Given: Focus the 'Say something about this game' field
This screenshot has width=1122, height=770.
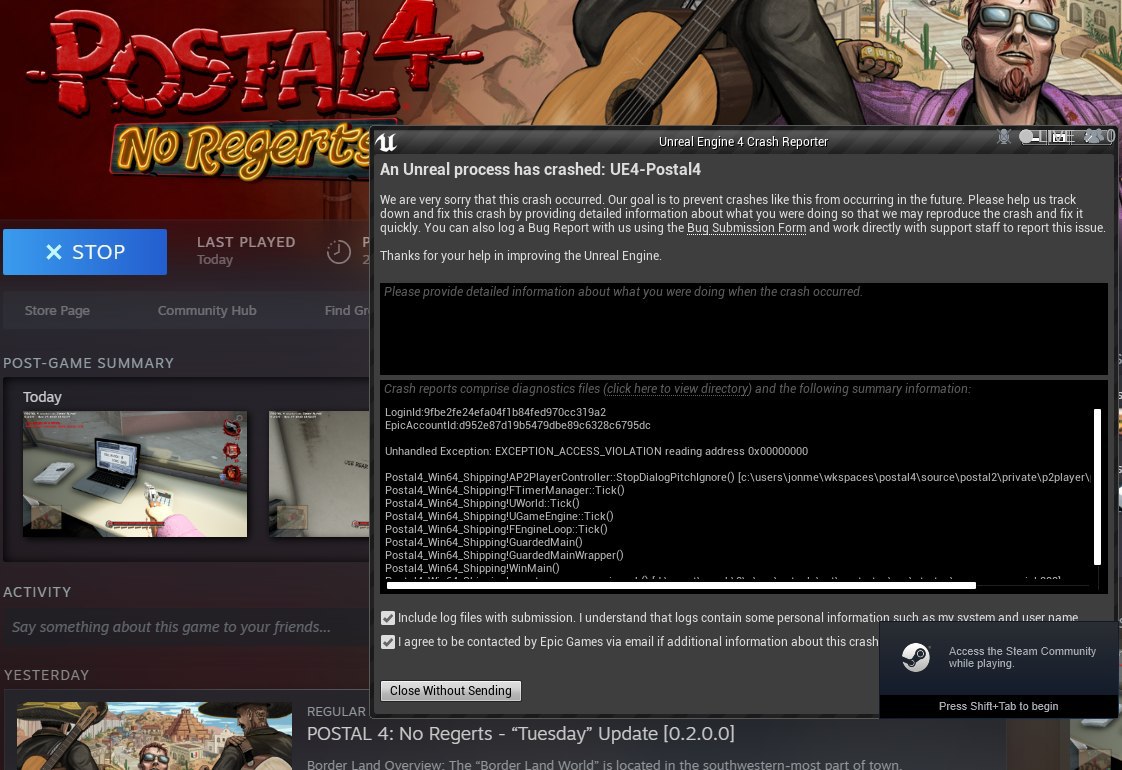Looking at the screenshot, I should (x=187, y=628).
